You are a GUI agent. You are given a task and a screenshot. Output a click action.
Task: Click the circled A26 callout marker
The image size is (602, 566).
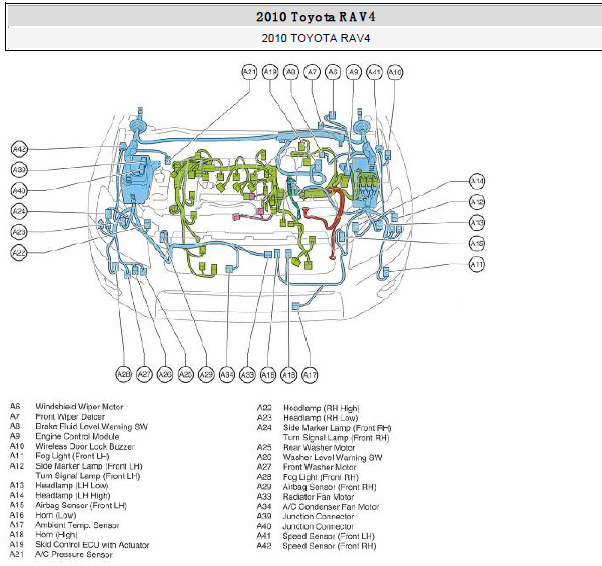[x=165, y=374]
